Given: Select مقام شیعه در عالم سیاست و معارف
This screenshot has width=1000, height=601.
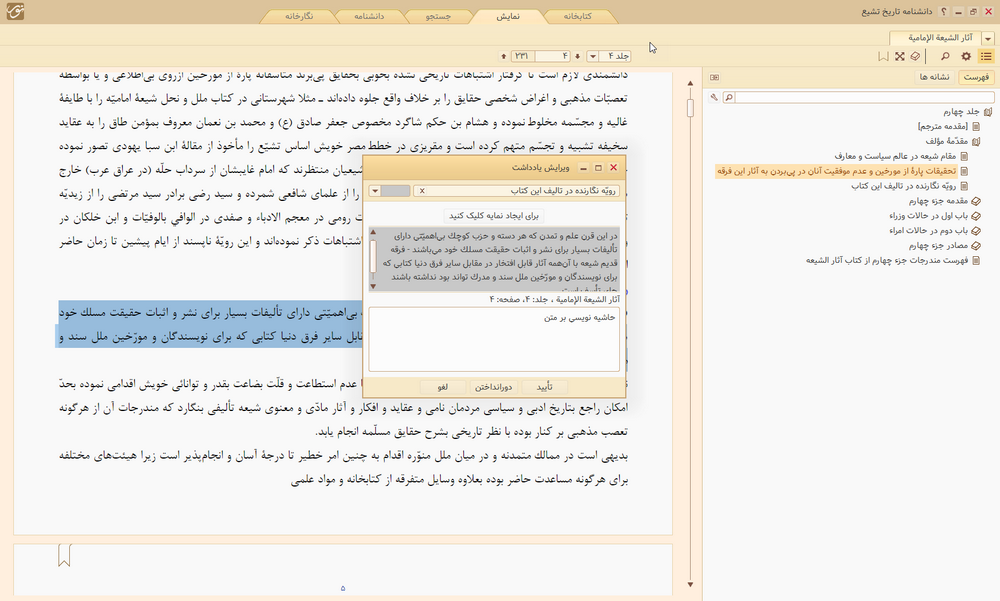Looking at the screenshot, I should [895, 156].
